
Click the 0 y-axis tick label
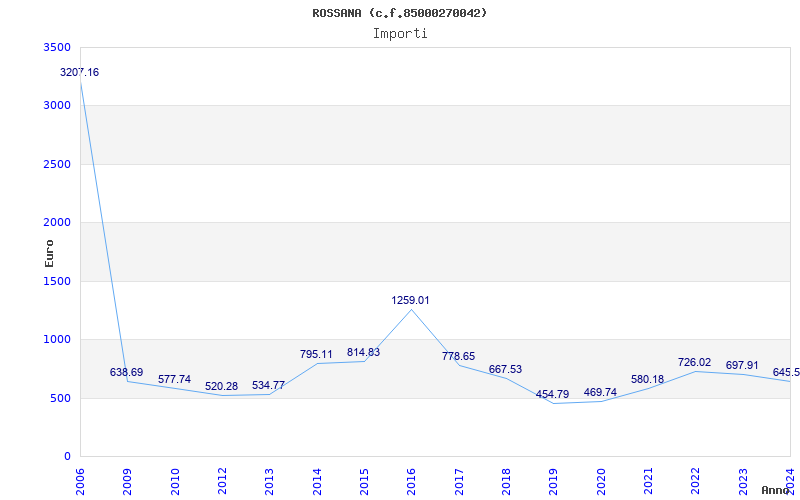(67, 456)
